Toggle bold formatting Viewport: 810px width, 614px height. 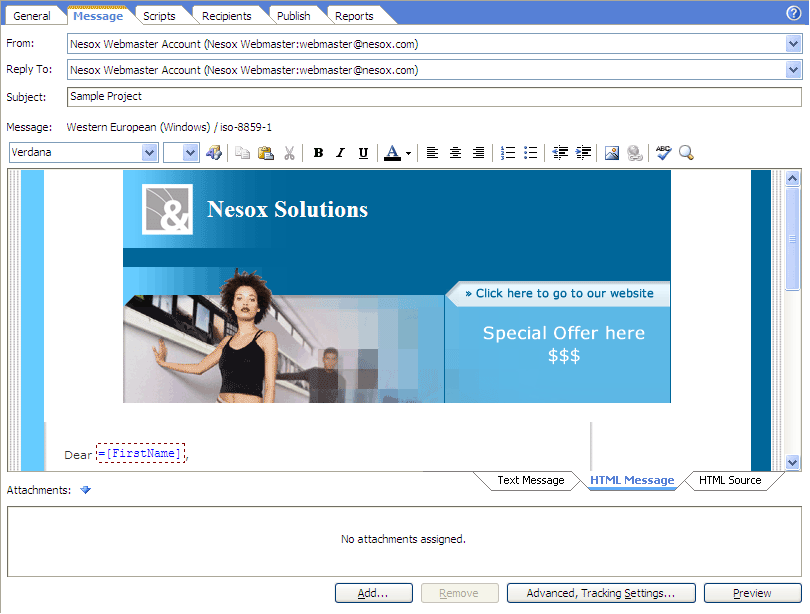click(318, 153)
